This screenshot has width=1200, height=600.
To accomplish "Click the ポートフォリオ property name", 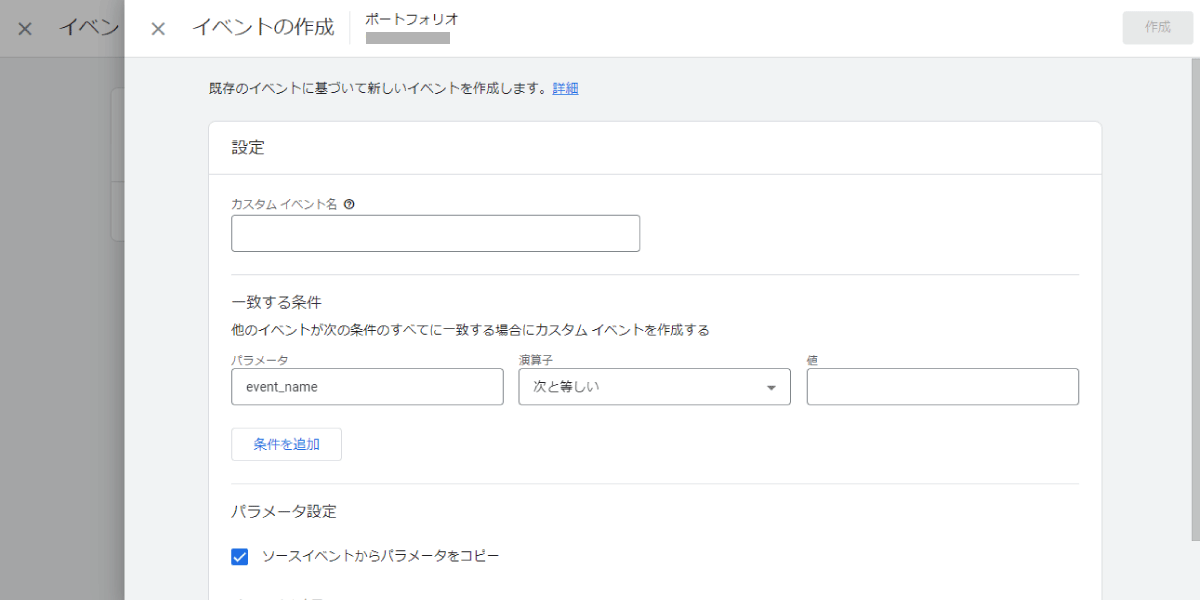I will [412, 19].
